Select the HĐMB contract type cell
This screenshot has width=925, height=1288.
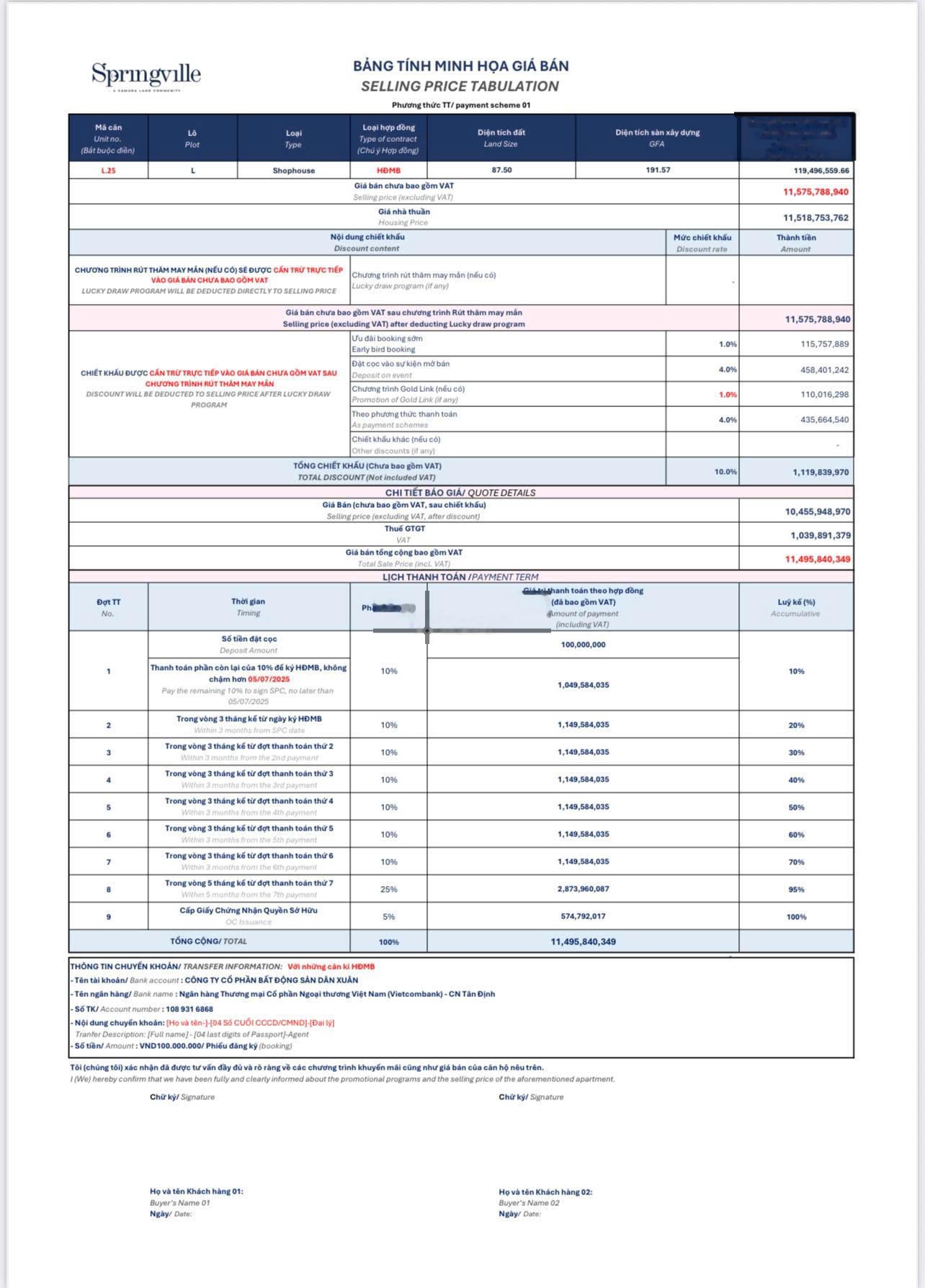coord(388,171)
